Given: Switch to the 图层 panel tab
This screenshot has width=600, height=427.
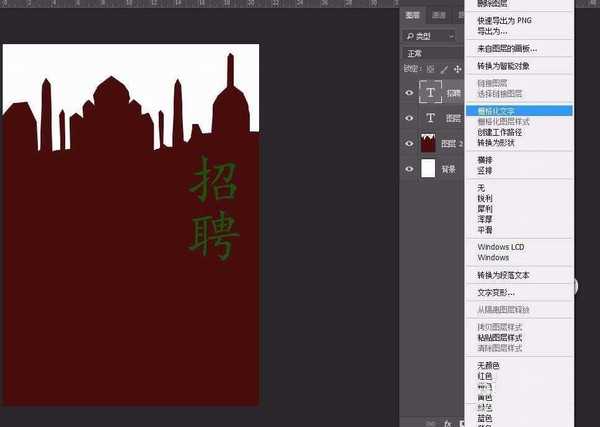Looking at the screenshot, I should coord(413,16).
